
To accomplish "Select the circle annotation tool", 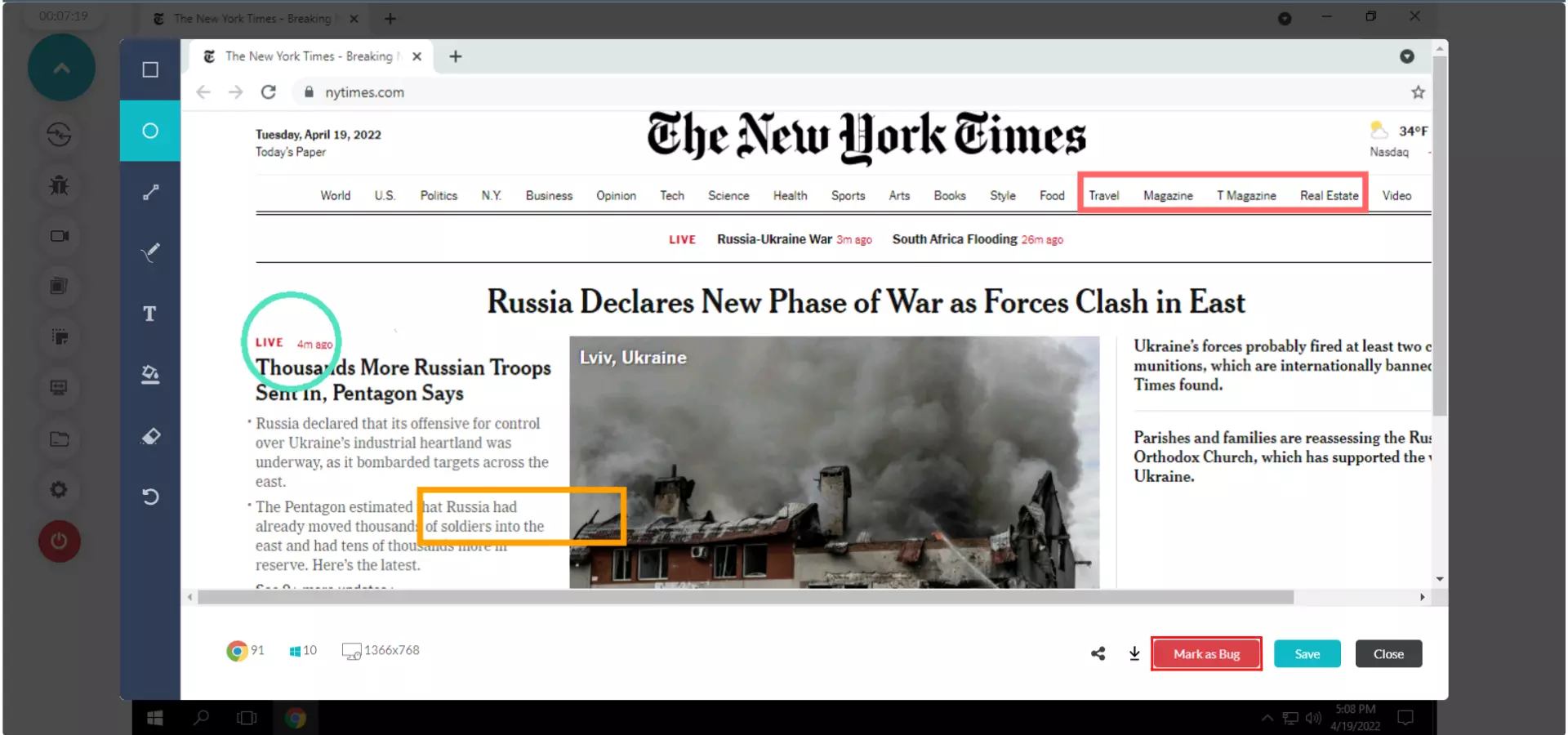I will tap(150, 131).
